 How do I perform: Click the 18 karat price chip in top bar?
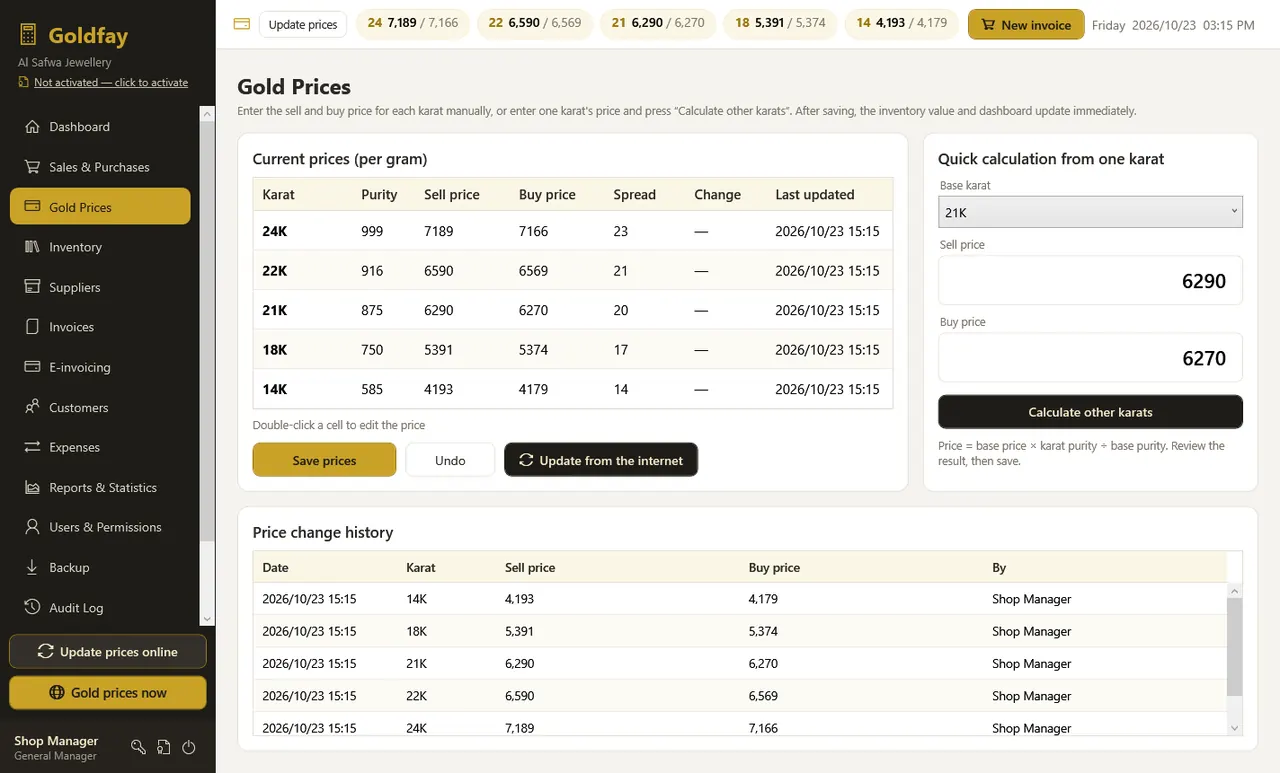[780, 24]
